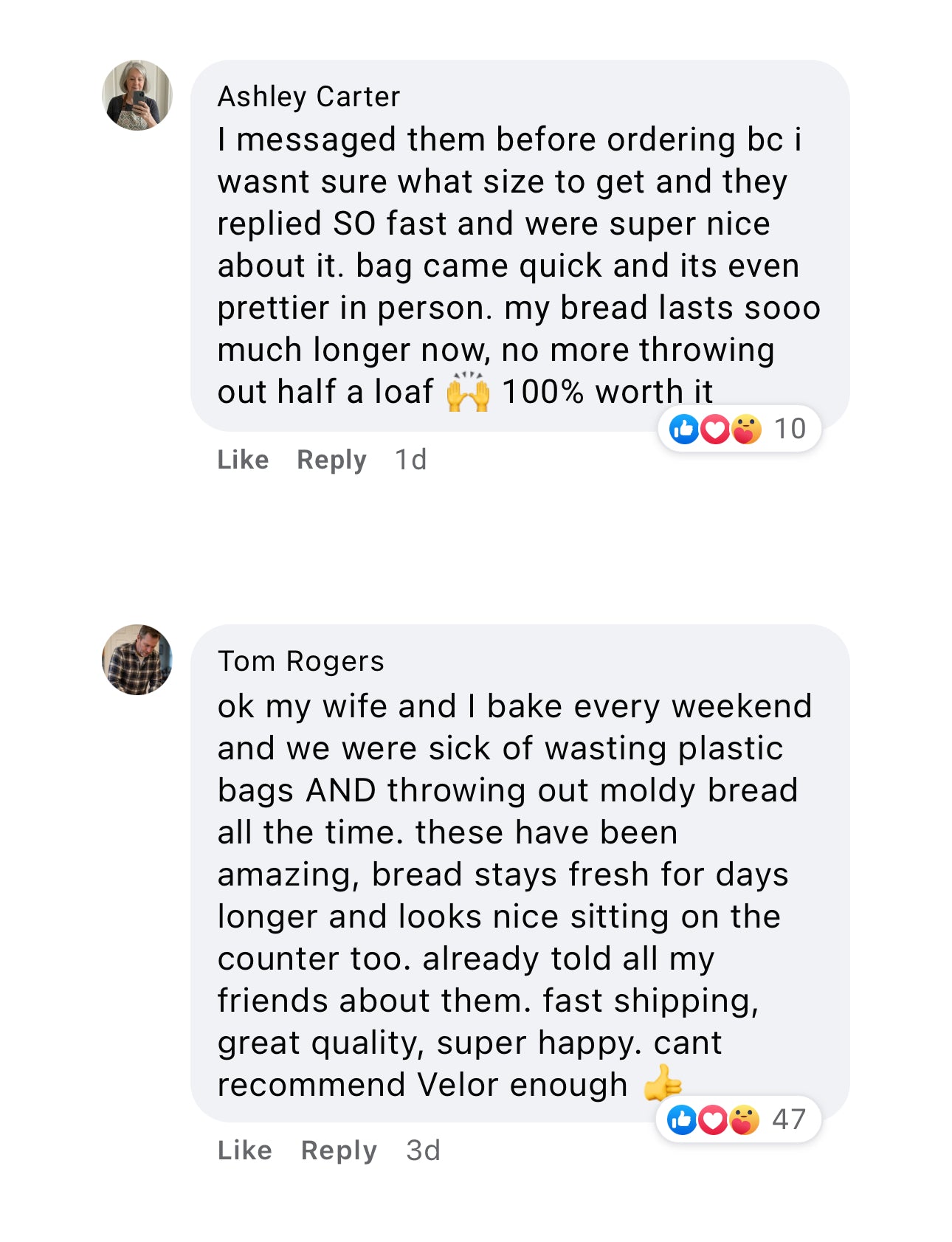952x1242 pixels.
Task: Click care emoji reaction icon on Ashley's comment
Action: point(746,429)
